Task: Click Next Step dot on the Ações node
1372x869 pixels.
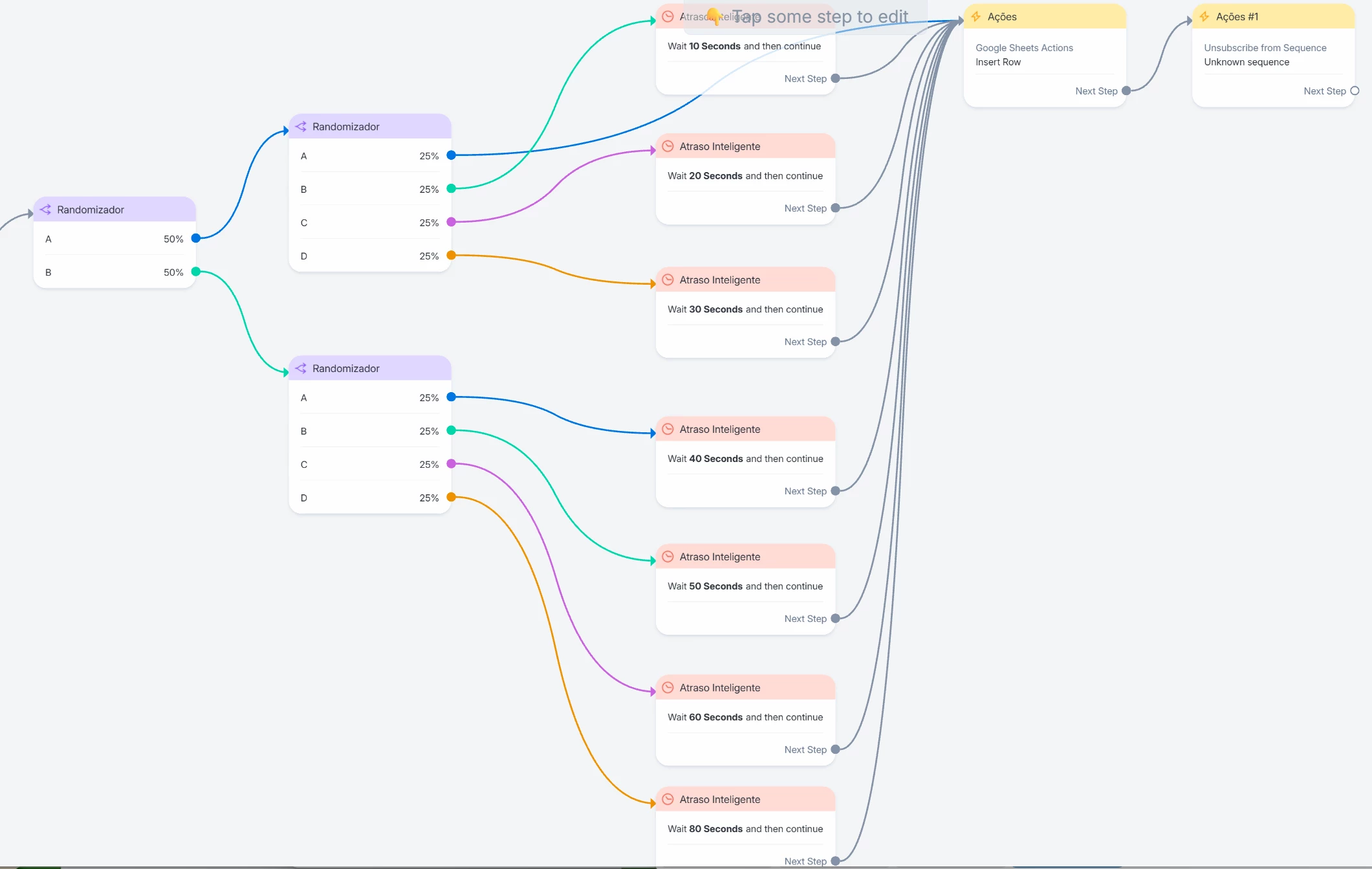Action: [1126, 91]
